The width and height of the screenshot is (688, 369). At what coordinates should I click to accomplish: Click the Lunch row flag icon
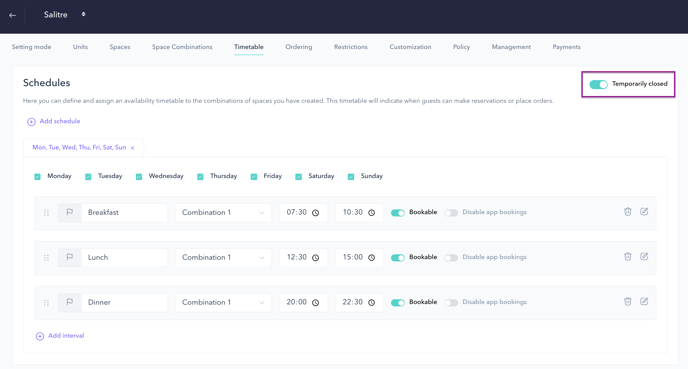[x=69, y=258]
